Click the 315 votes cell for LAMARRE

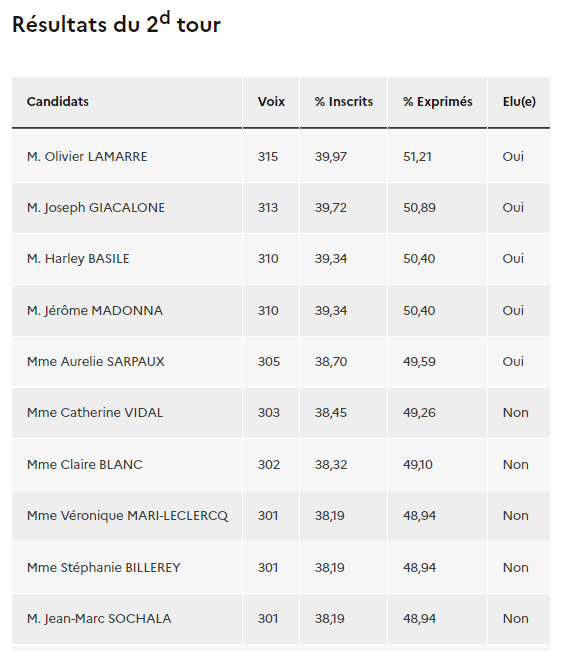pos(268,157)
